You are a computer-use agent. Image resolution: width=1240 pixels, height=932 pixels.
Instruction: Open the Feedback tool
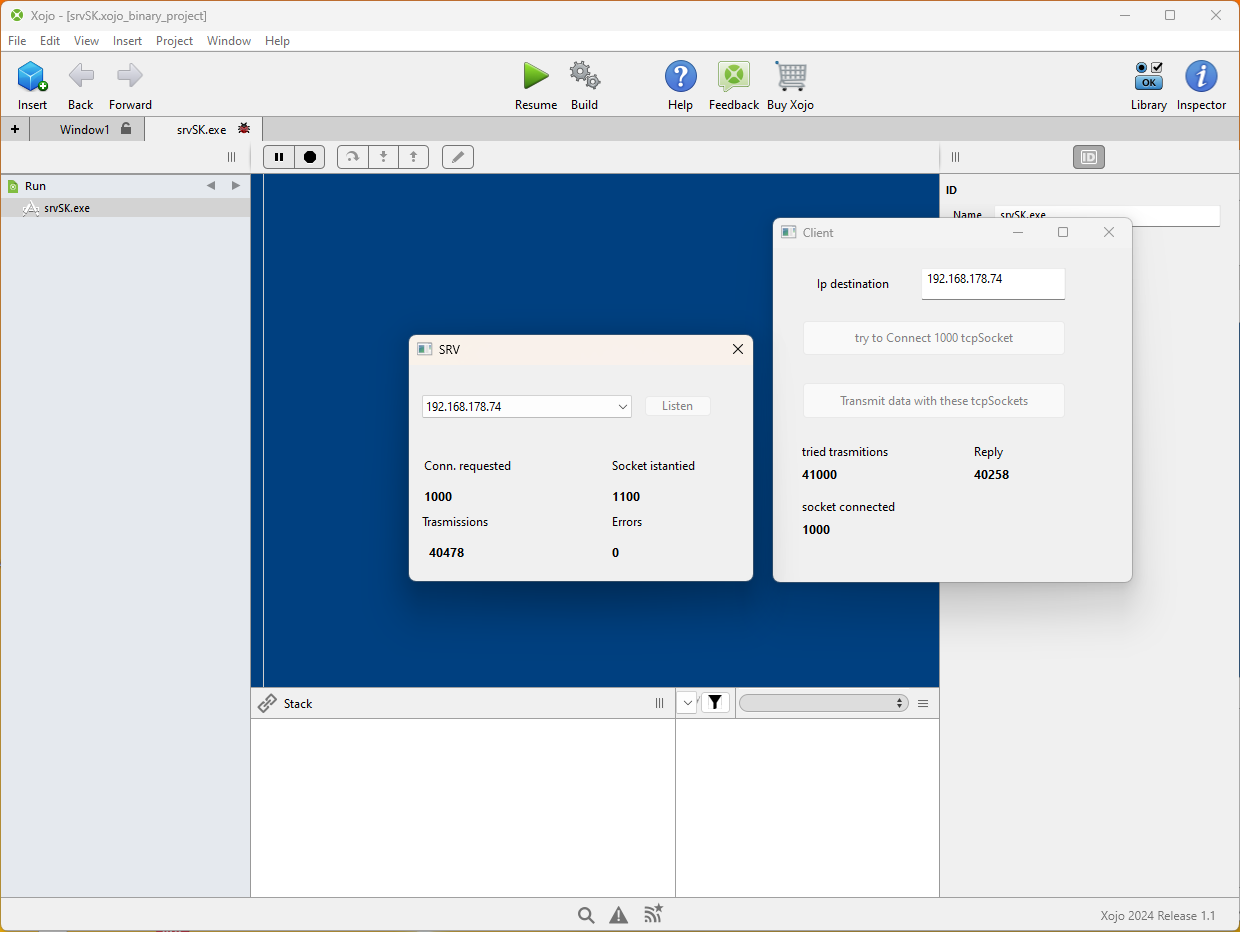tap(734, 76)
